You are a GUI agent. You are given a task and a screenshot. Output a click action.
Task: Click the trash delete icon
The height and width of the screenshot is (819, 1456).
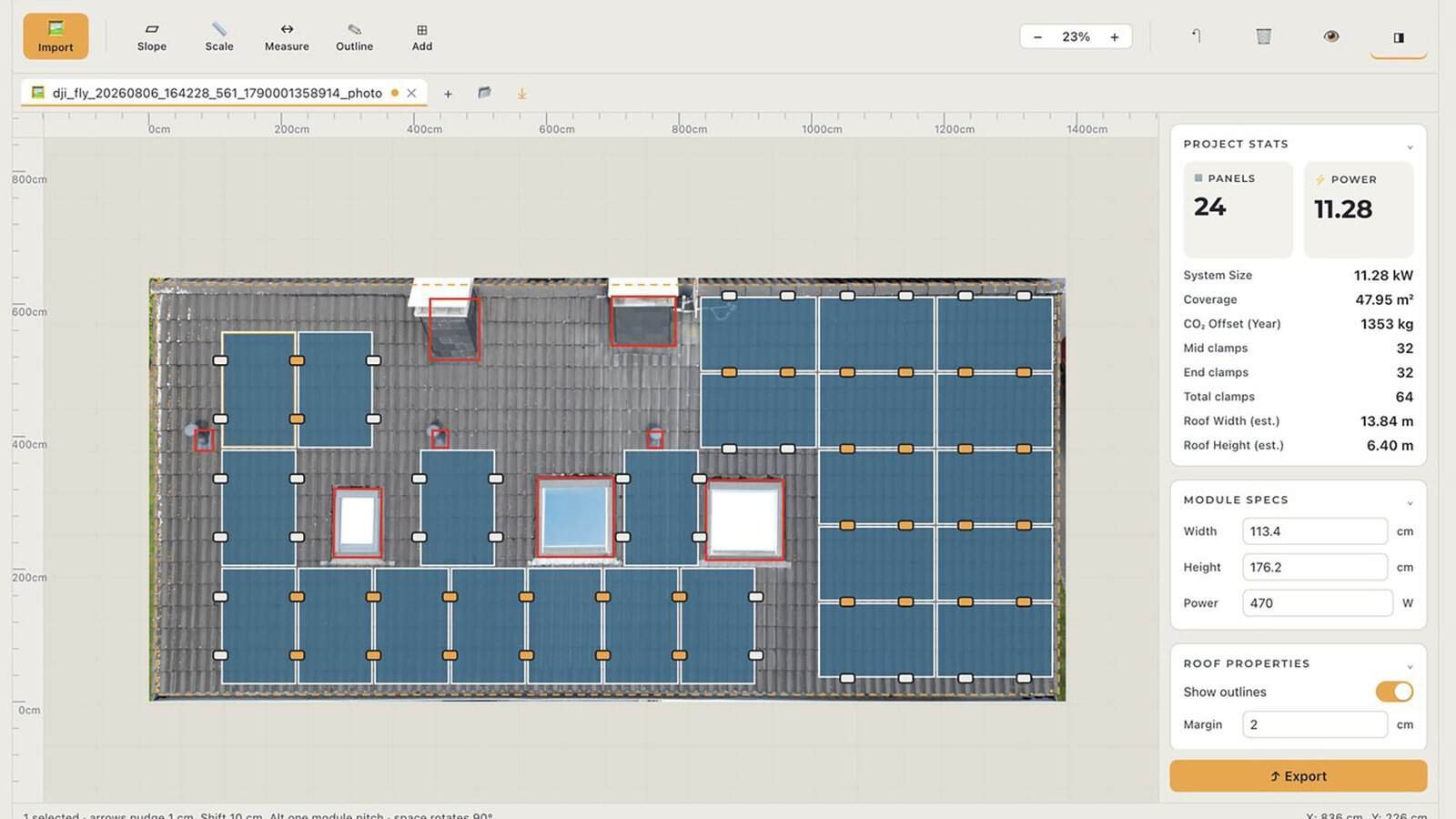pos(1263,36)
